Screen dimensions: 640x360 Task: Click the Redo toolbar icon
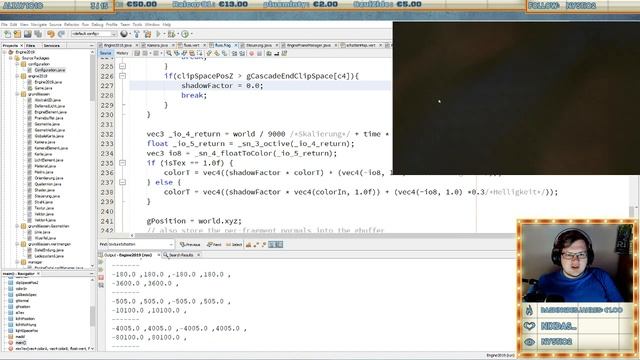coord(61,34)
